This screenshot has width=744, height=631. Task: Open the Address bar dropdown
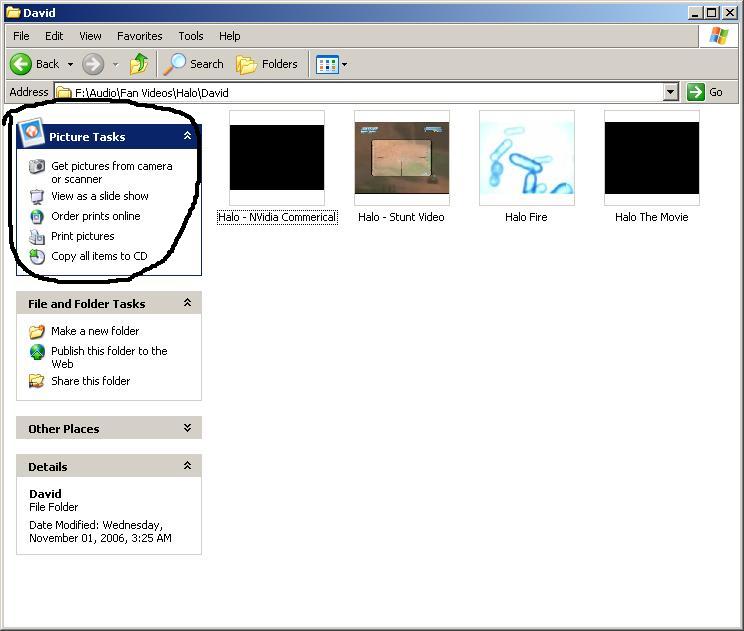point(670,92)
